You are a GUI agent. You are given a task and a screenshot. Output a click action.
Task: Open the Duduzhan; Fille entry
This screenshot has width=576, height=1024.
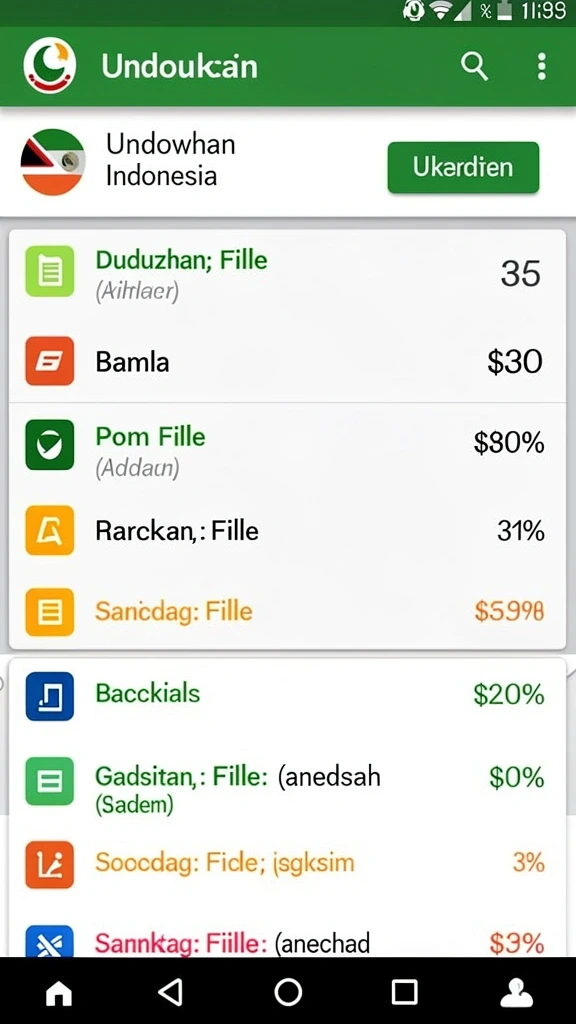tap(287, 274)
